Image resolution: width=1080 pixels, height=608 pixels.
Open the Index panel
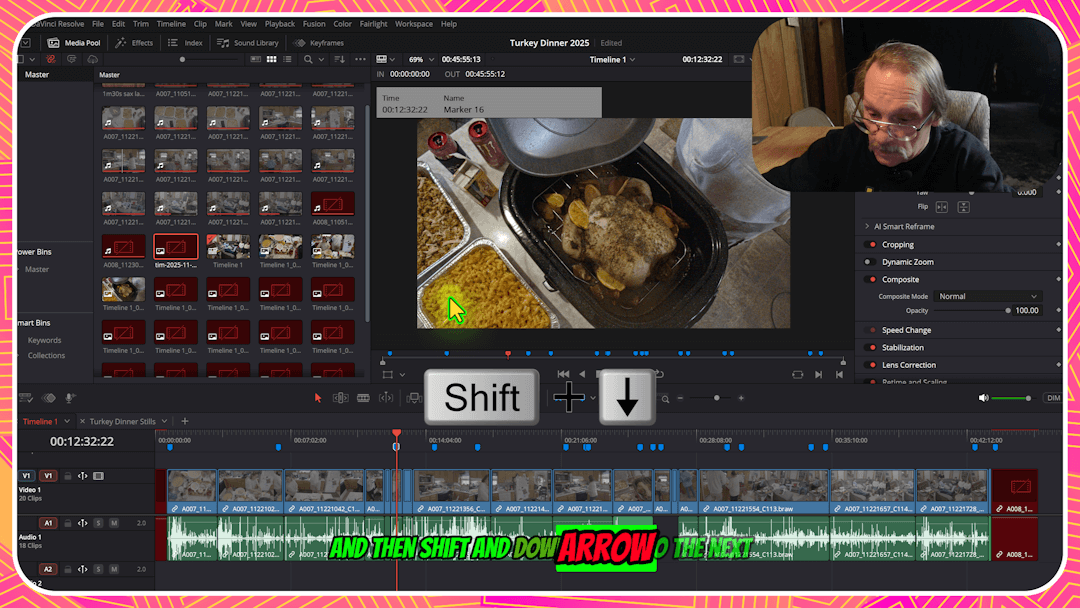[x=185, y=42]
